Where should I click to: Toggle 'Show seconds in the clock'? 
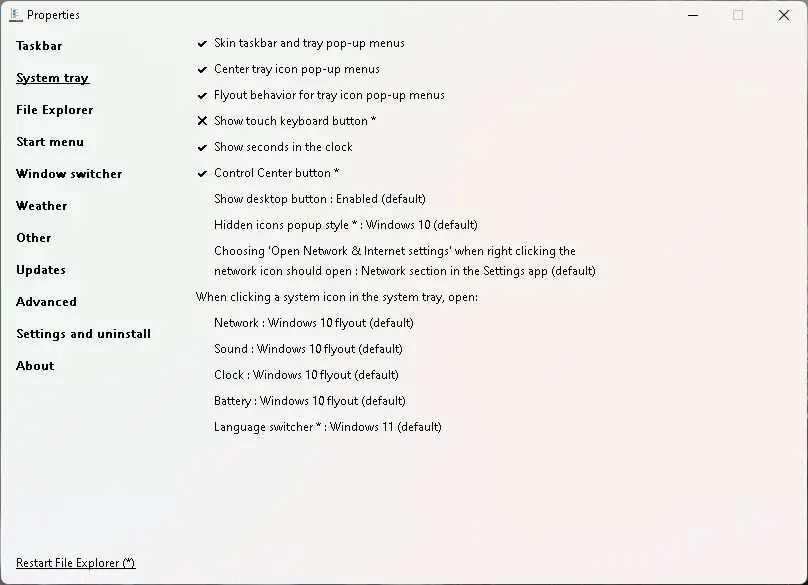(282, 148)
